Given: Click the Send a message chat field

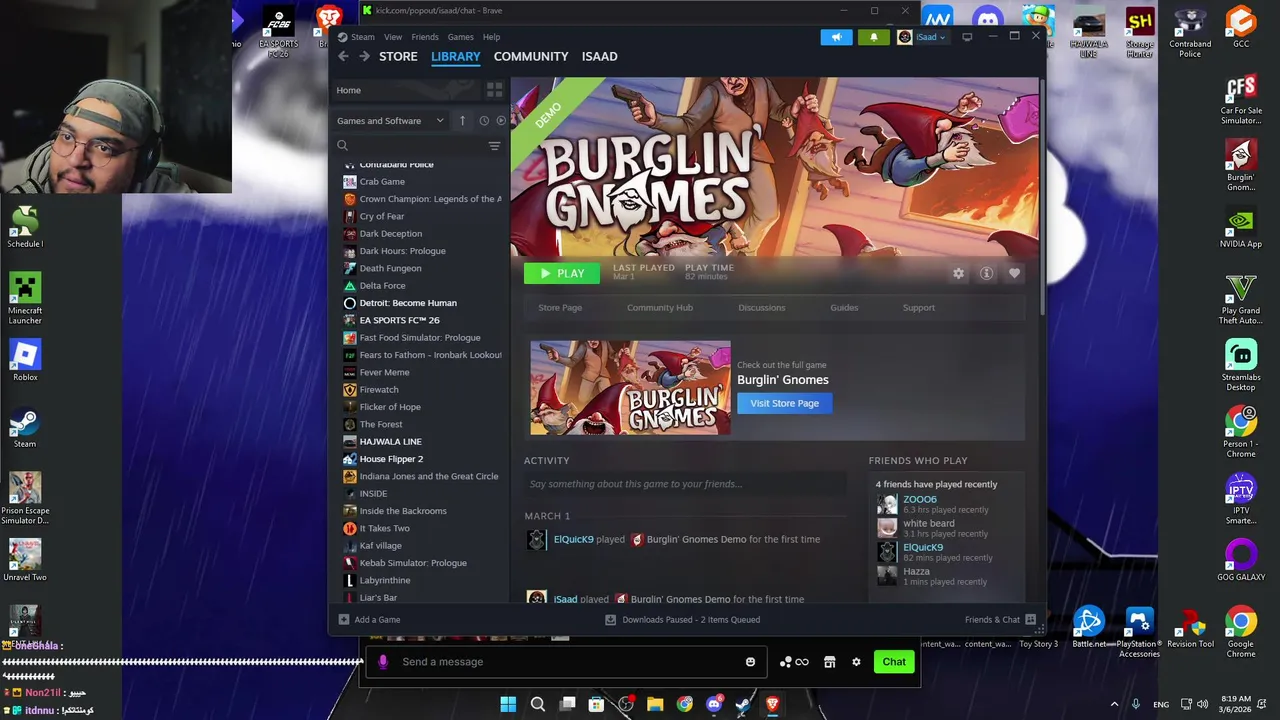Looking at the screenshot, I should click(x=565, y=662).
